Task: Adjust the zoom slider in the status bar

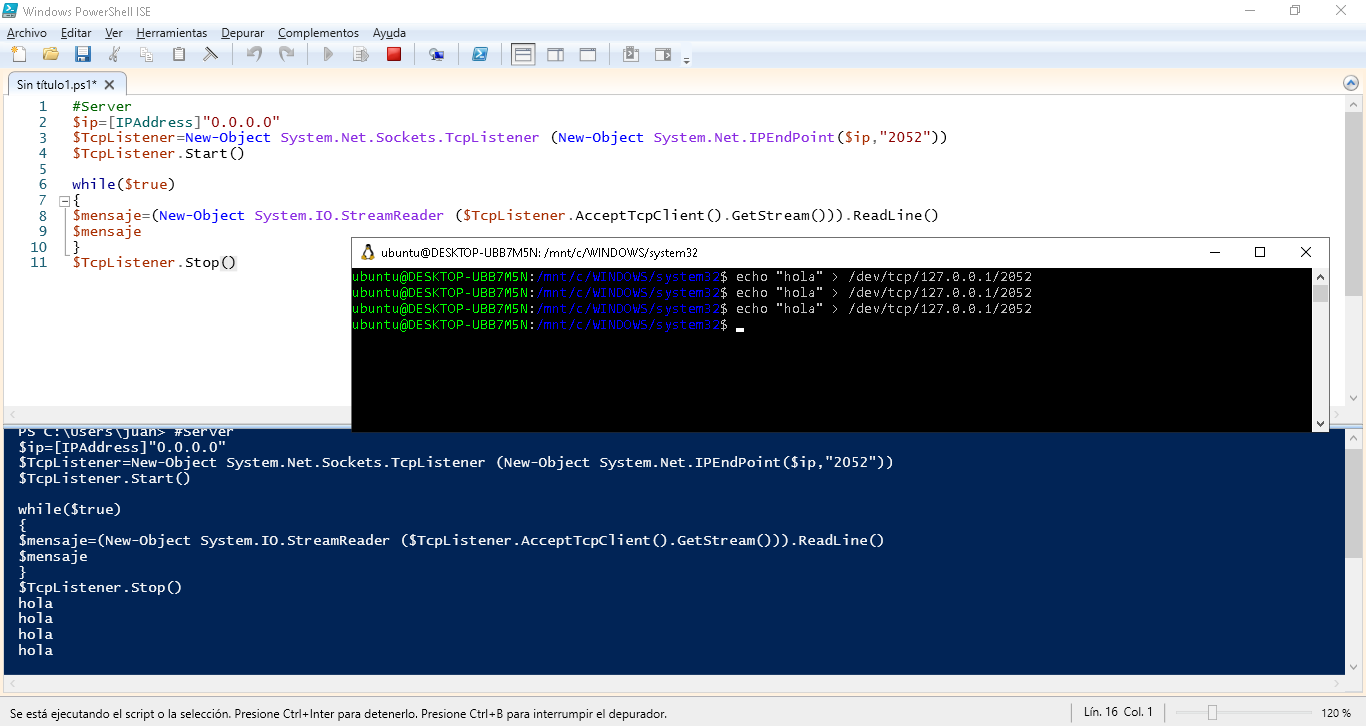Action: (1212, 713)
